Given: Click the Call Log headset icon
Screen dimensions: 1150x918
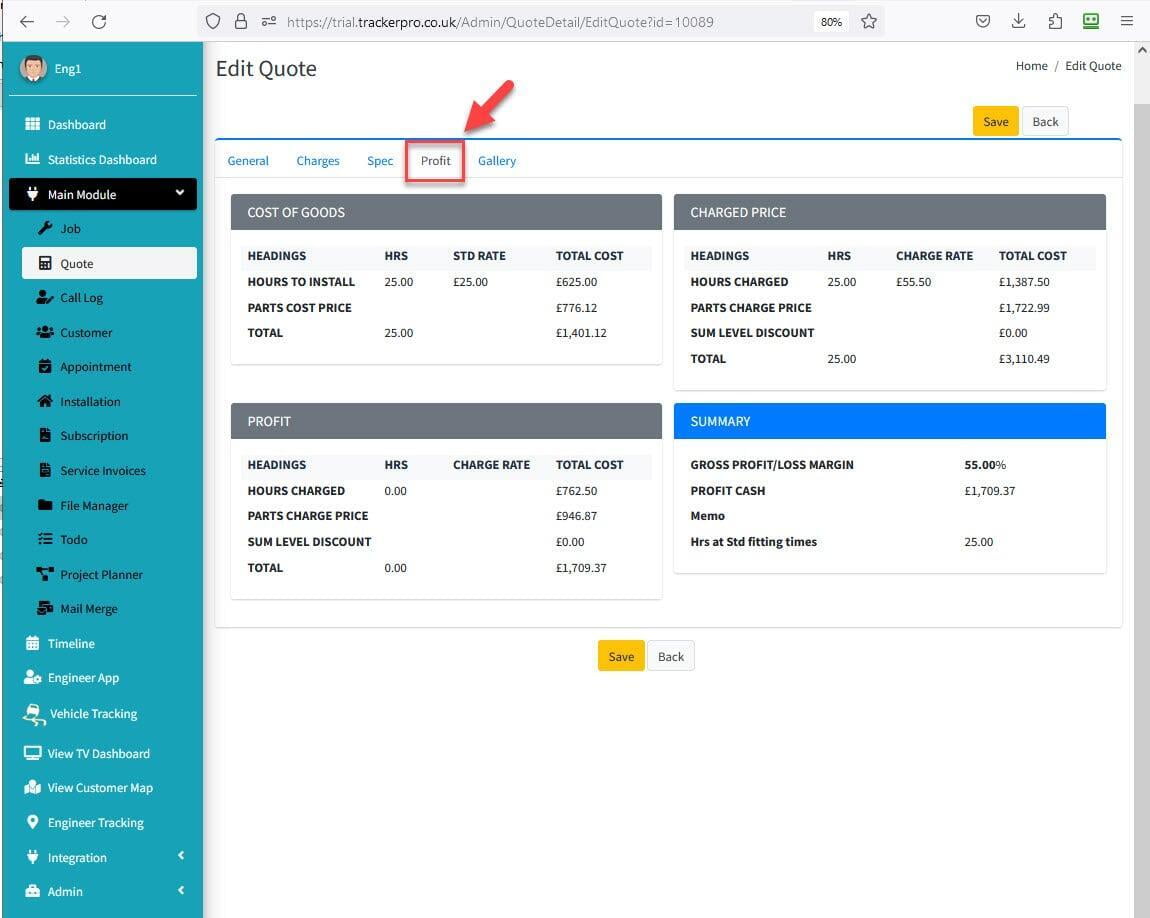Looking at the screenshot, I should (x=45, y=297).
